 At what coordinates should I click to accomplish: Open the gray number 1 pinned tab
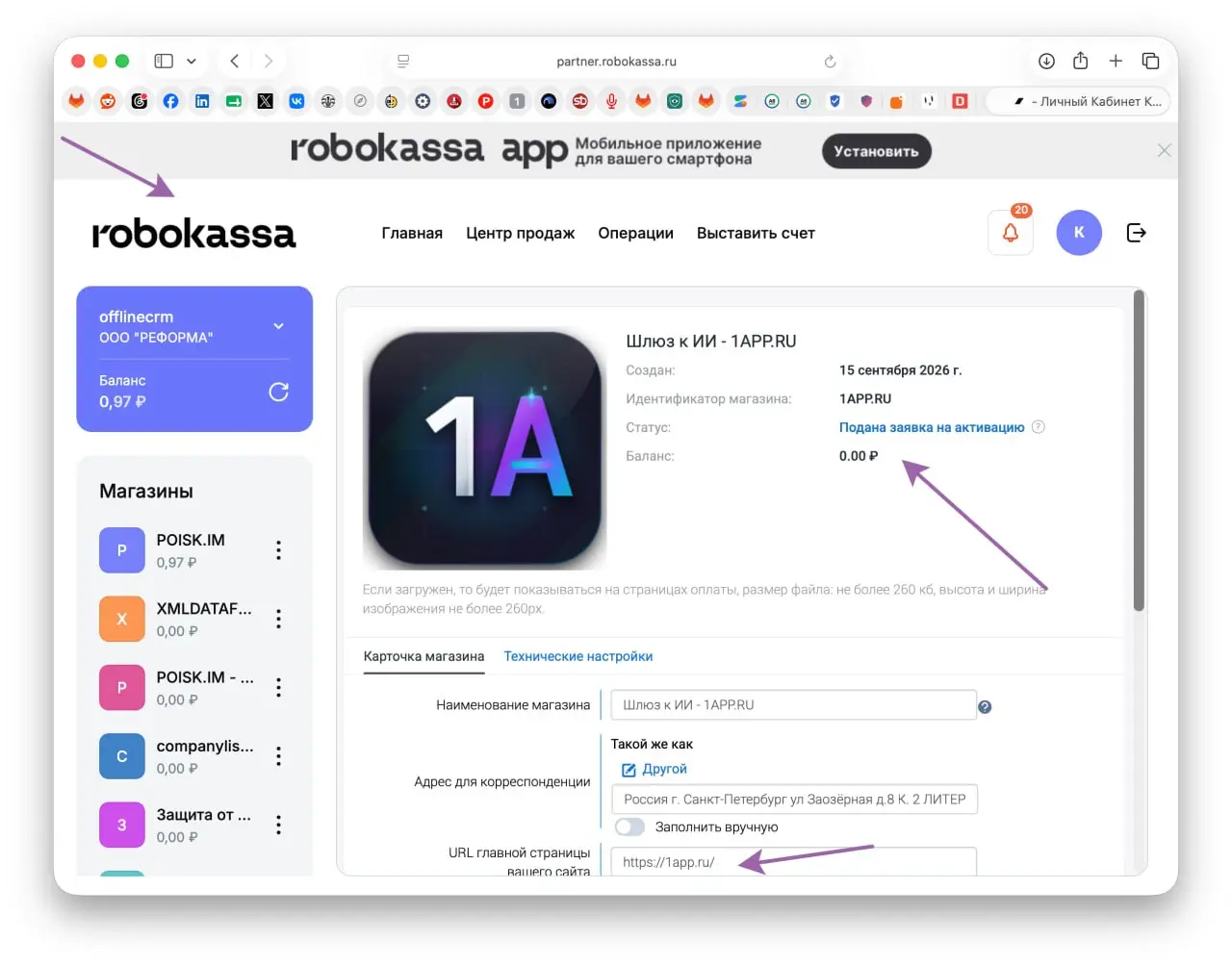point(517,101)
